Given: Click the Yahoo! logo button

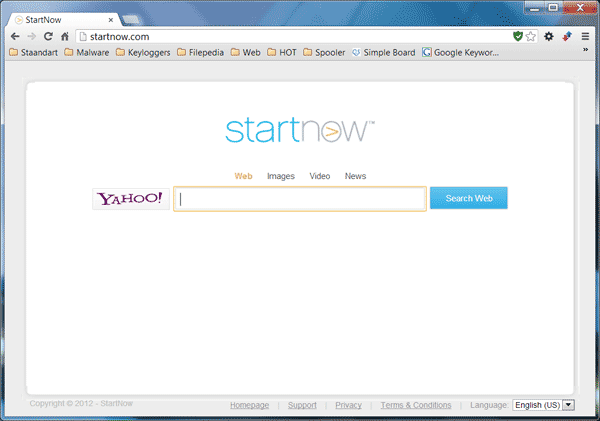Looking at the screenshot, I should [x=131, y=199].
